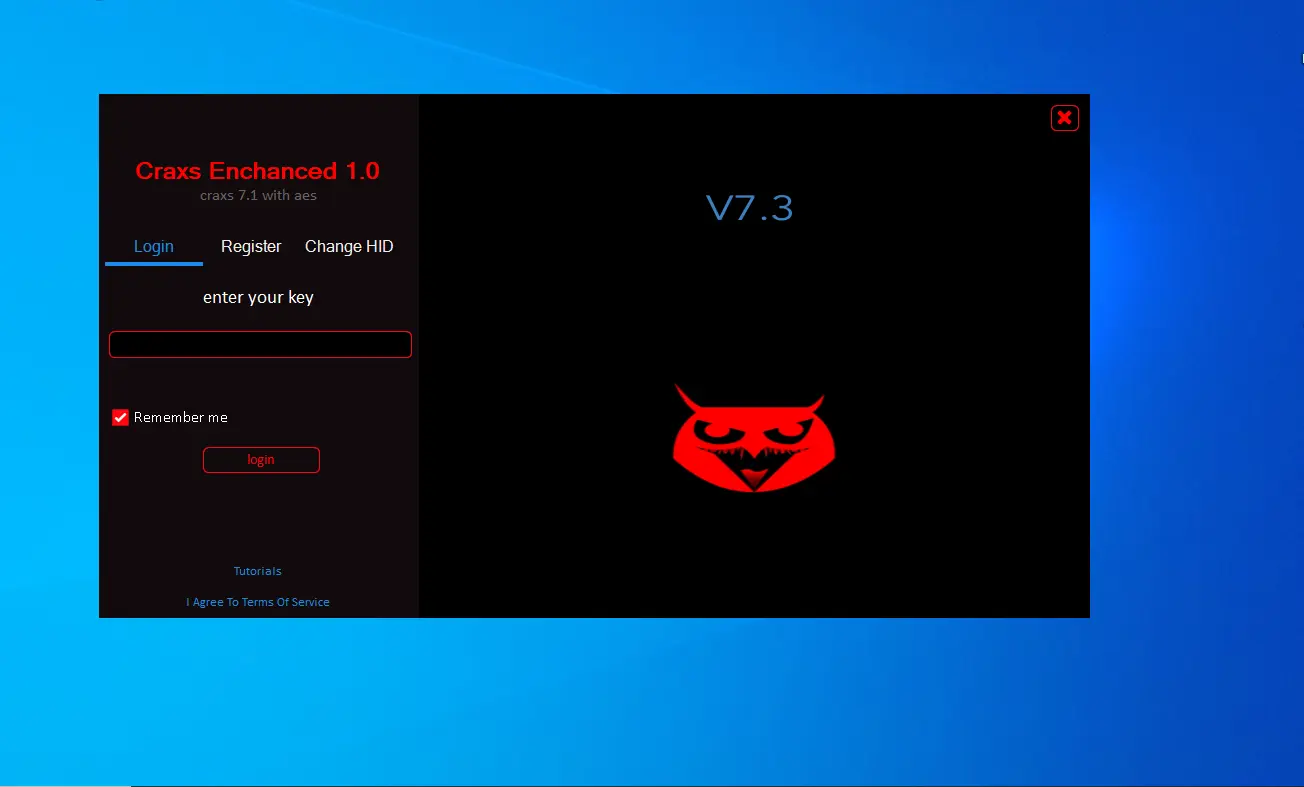The image size is (1304, 787).
Task: Close the Craxs window with red X
Action: click(x=1065, y=118)
